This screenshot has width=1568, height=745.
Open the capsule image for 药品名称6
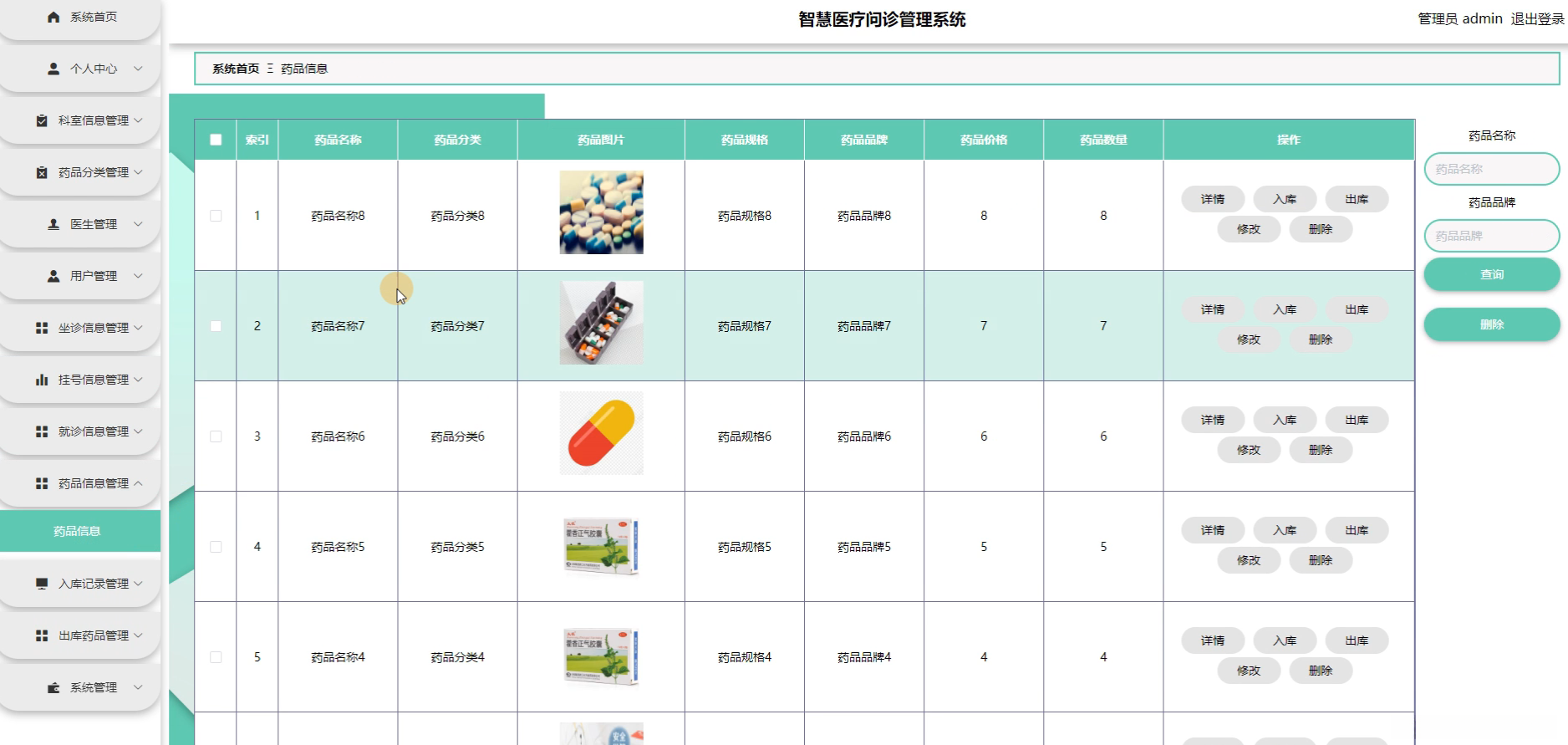click(602, 433)
